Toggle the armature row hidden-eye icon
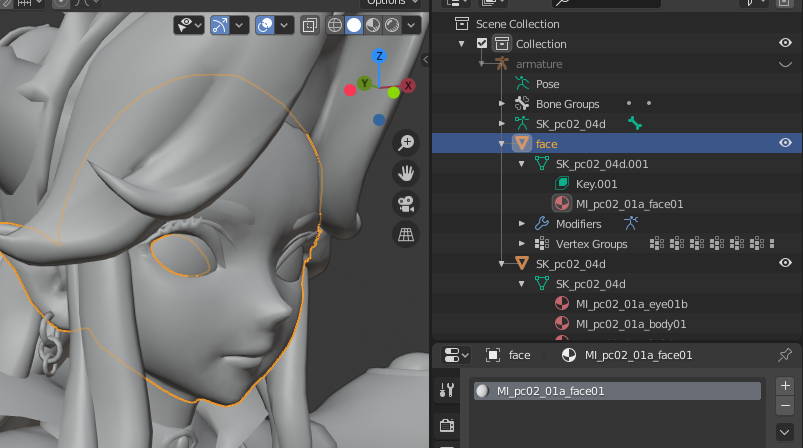The image size is (803, 448). (785, 65)
